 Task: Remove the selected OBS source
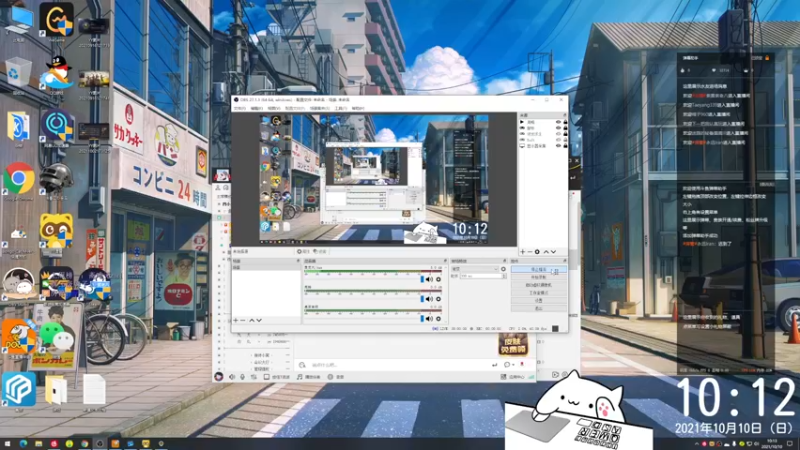530,252
